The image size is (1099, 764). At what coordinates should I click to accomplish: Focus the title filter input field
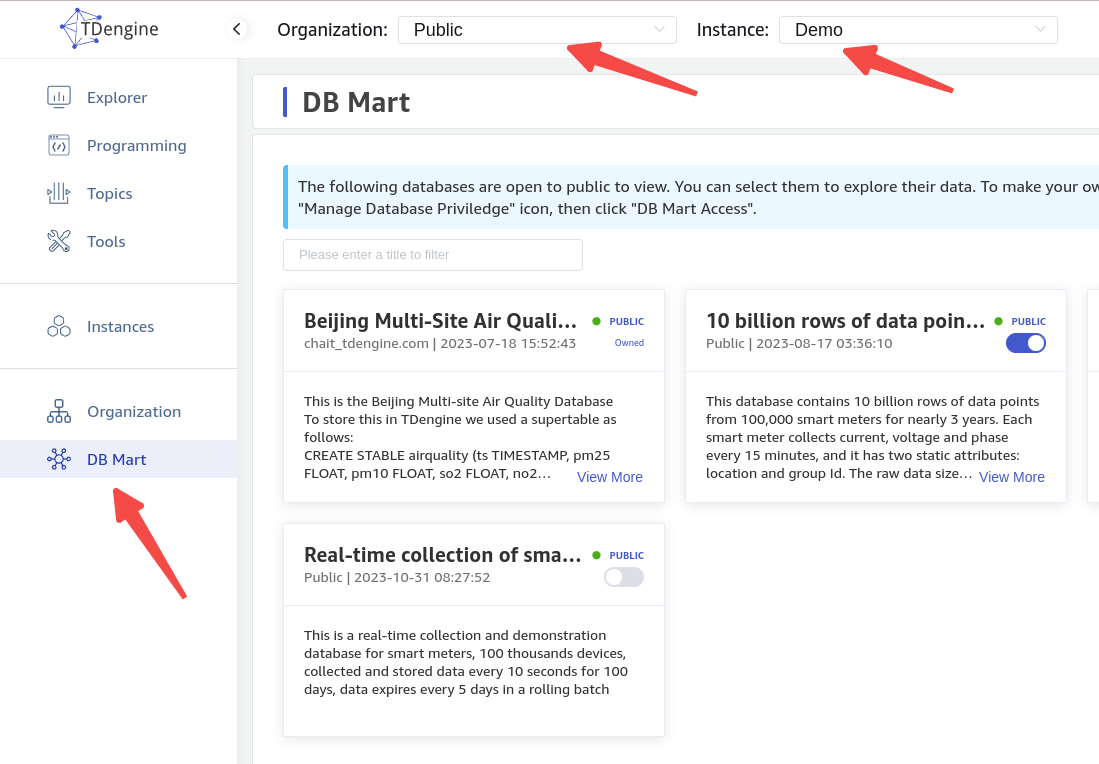point(432,255)
